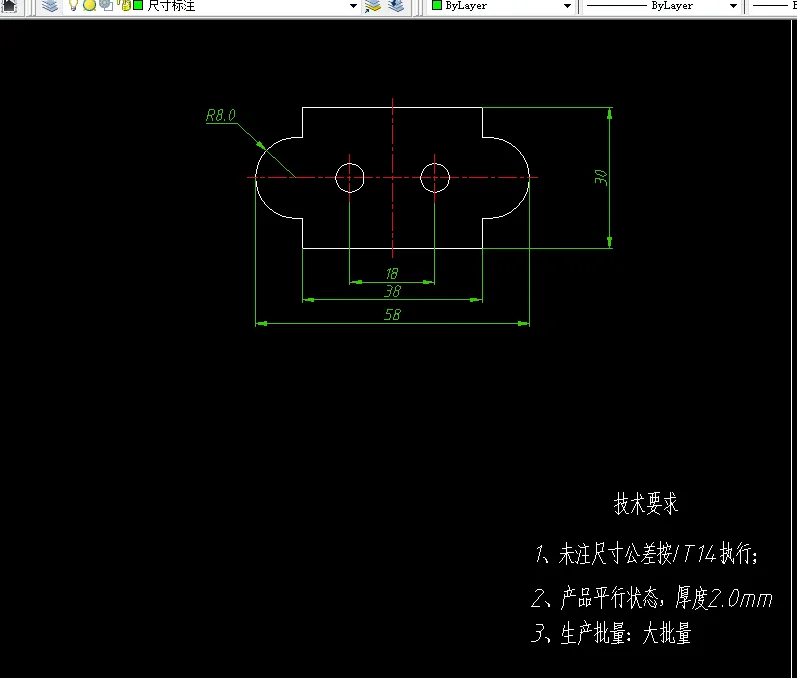Click the Layer Previous icon

[396, 6]
